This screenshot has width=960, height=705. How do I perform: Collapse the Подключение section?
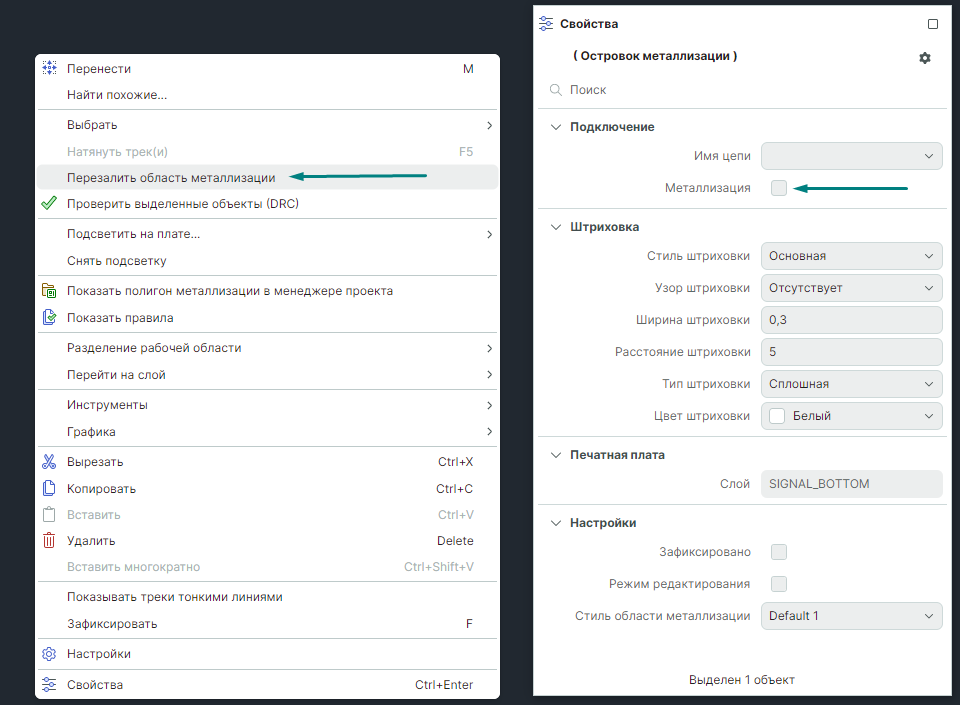tap(557, 127)
